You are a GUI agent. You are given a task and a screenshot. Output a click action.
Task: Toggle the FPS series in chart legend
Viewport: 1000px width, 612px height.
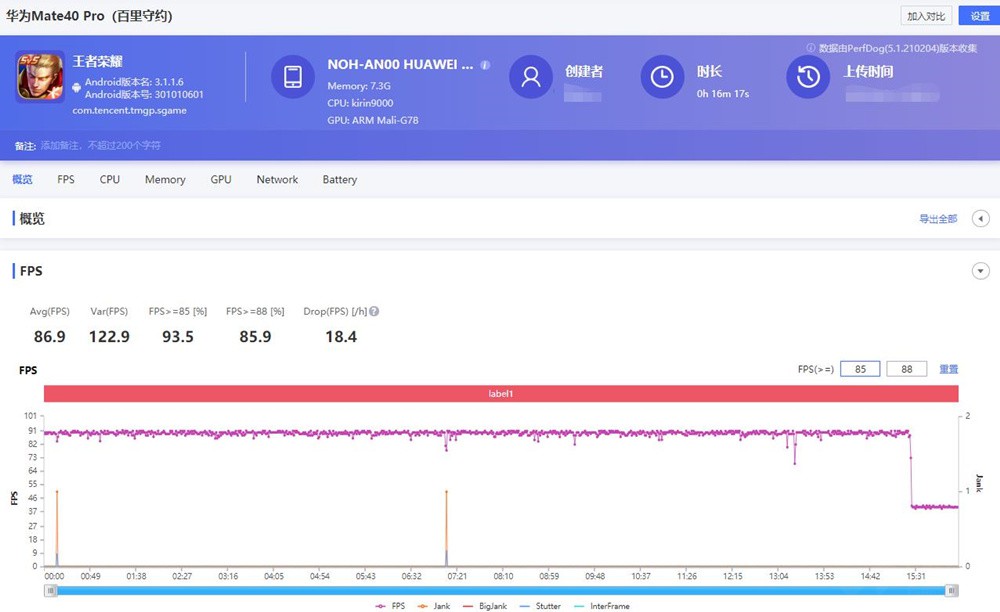pyautogui.click(x=390, y=606)
